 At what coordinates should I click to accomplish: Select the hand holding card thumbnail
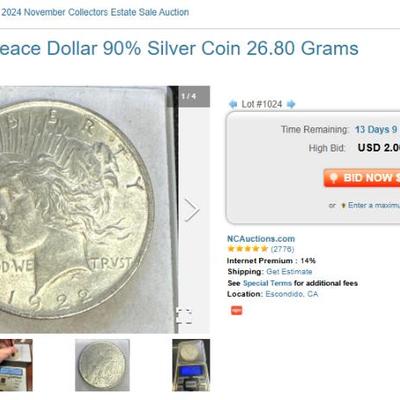[16, 365]
